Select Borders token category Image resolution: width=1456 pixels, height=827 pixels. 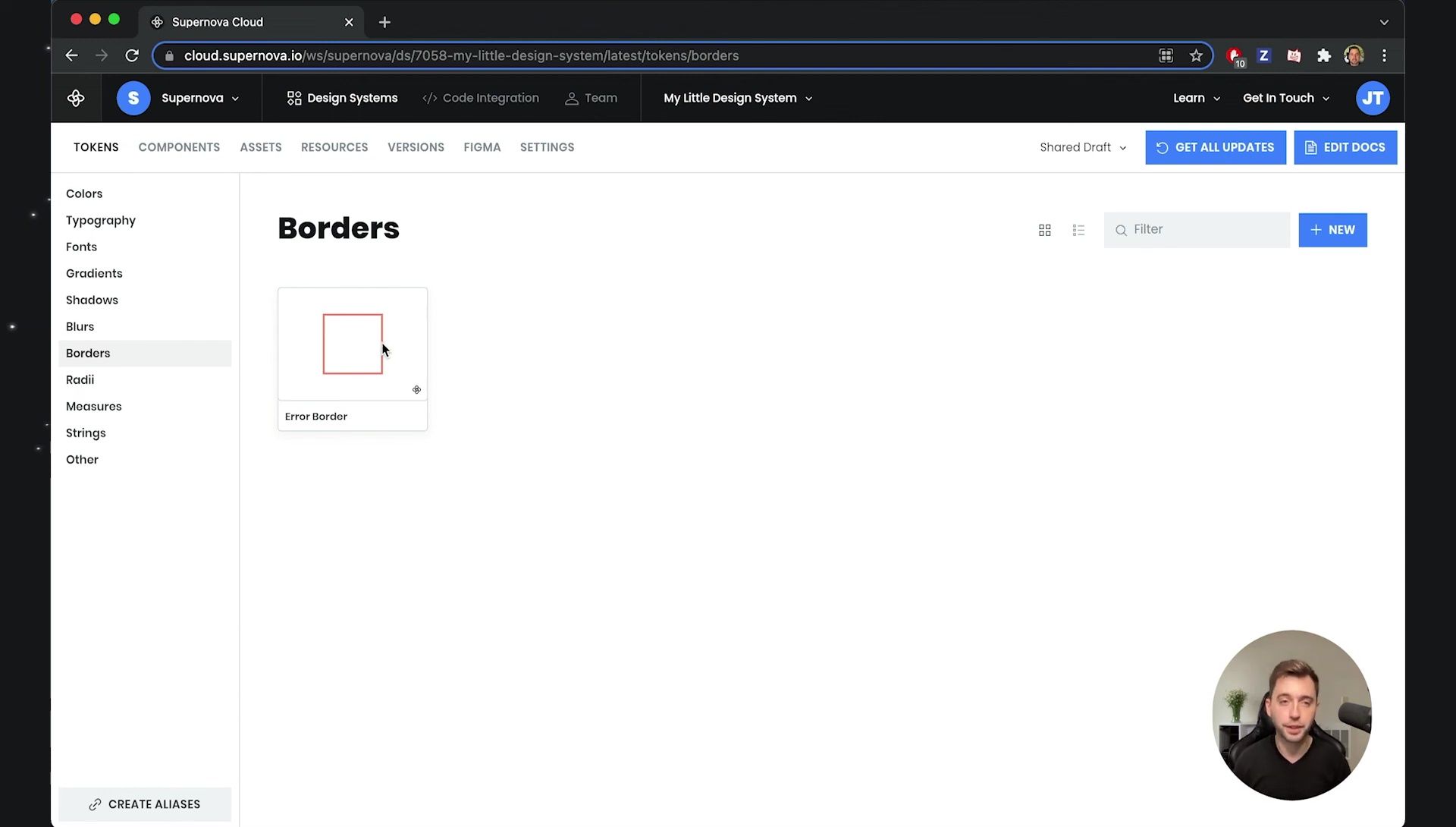pyautogui.click(x=145, y=353)
